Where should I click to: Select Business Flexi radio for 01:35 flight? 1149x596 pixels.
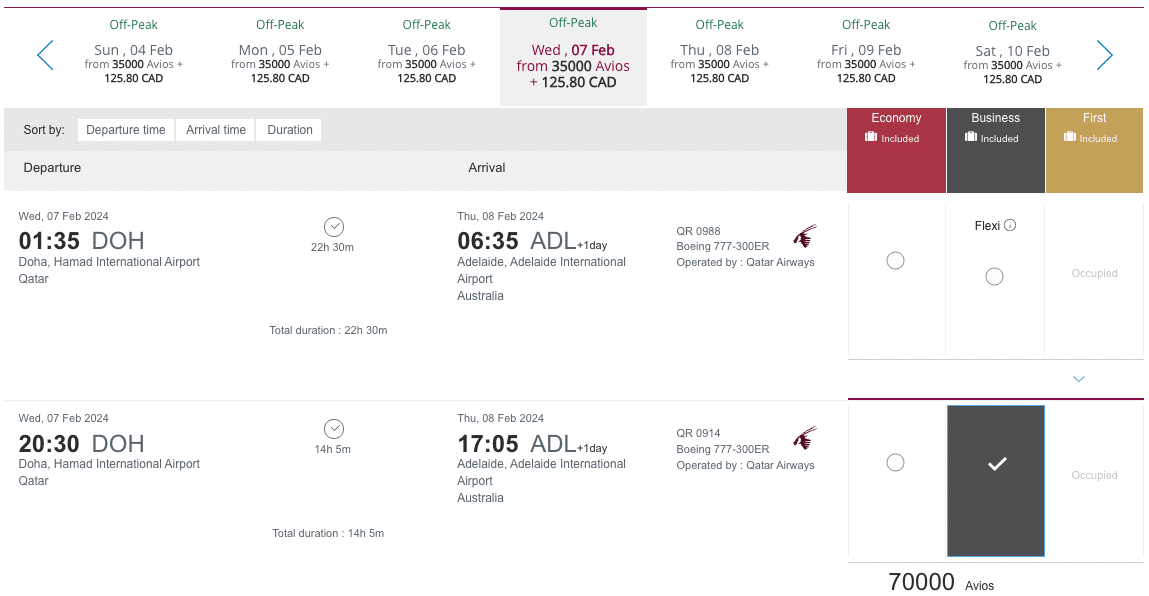point(994,277)
